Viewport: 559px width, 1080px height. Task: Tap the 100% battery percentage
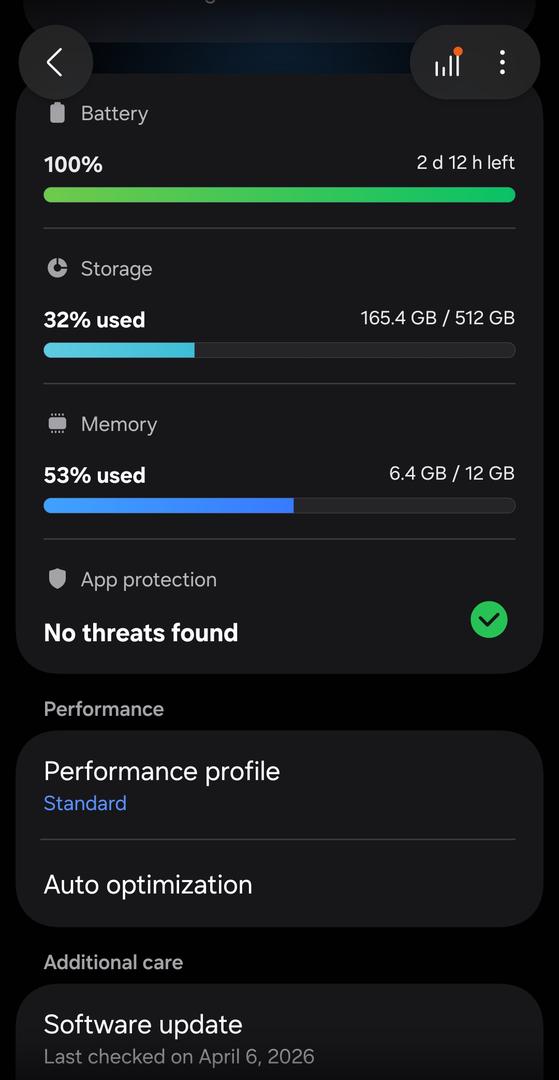[73, 165]
